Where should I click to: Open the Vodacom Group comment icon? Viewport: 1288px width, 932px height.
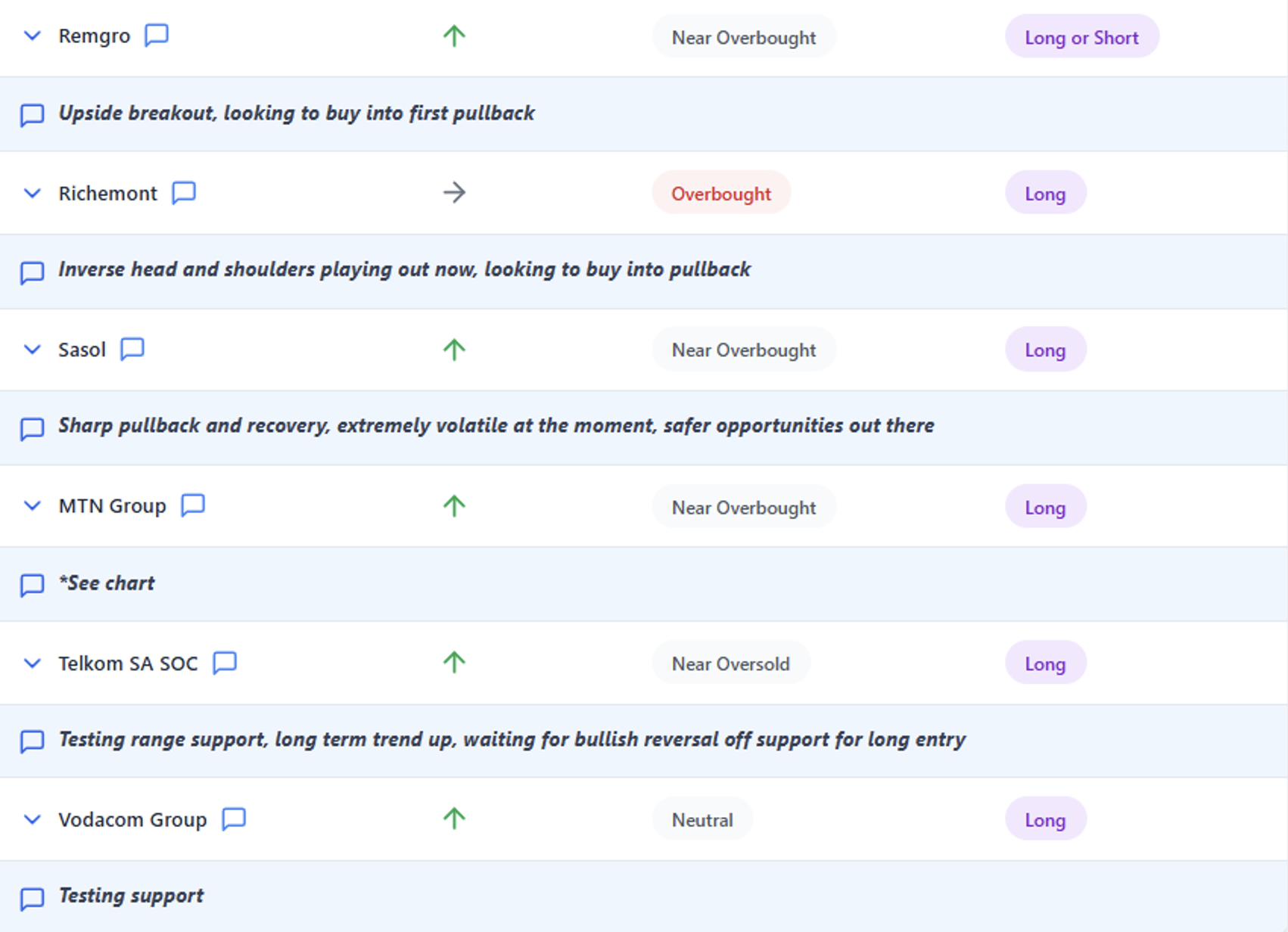(233, 819)
